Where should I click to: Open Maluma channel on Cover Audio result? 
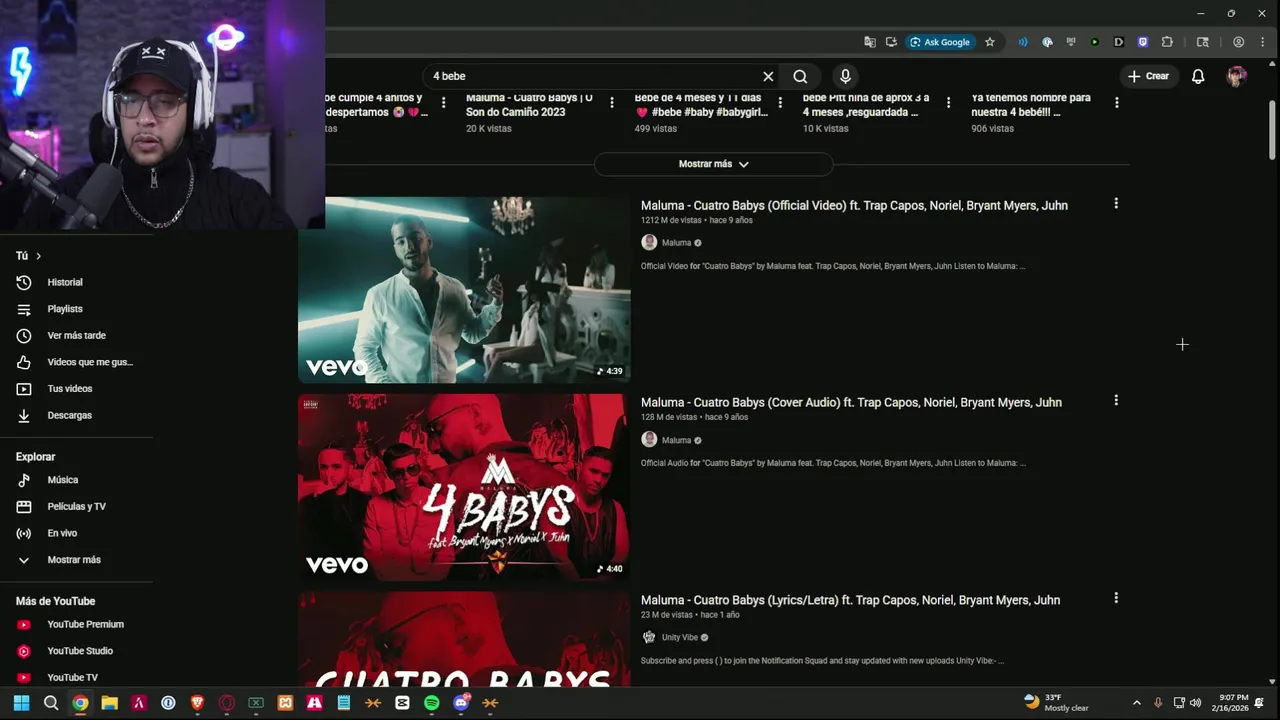[676, 440]
